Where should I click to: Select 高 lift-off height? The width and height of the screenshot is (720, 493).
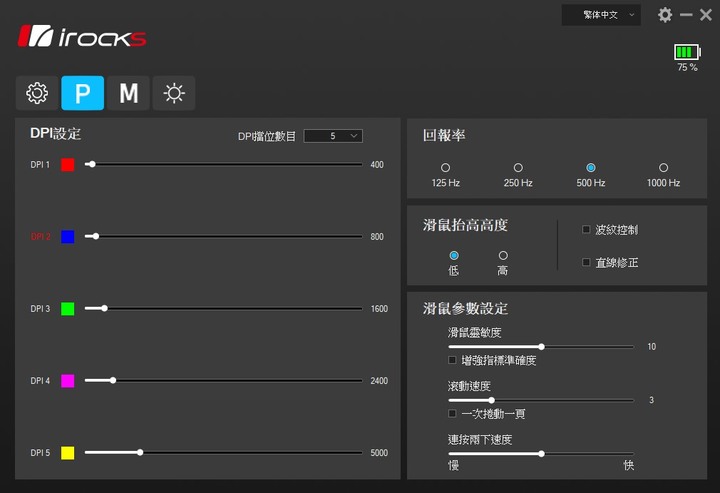coord(503,255)
